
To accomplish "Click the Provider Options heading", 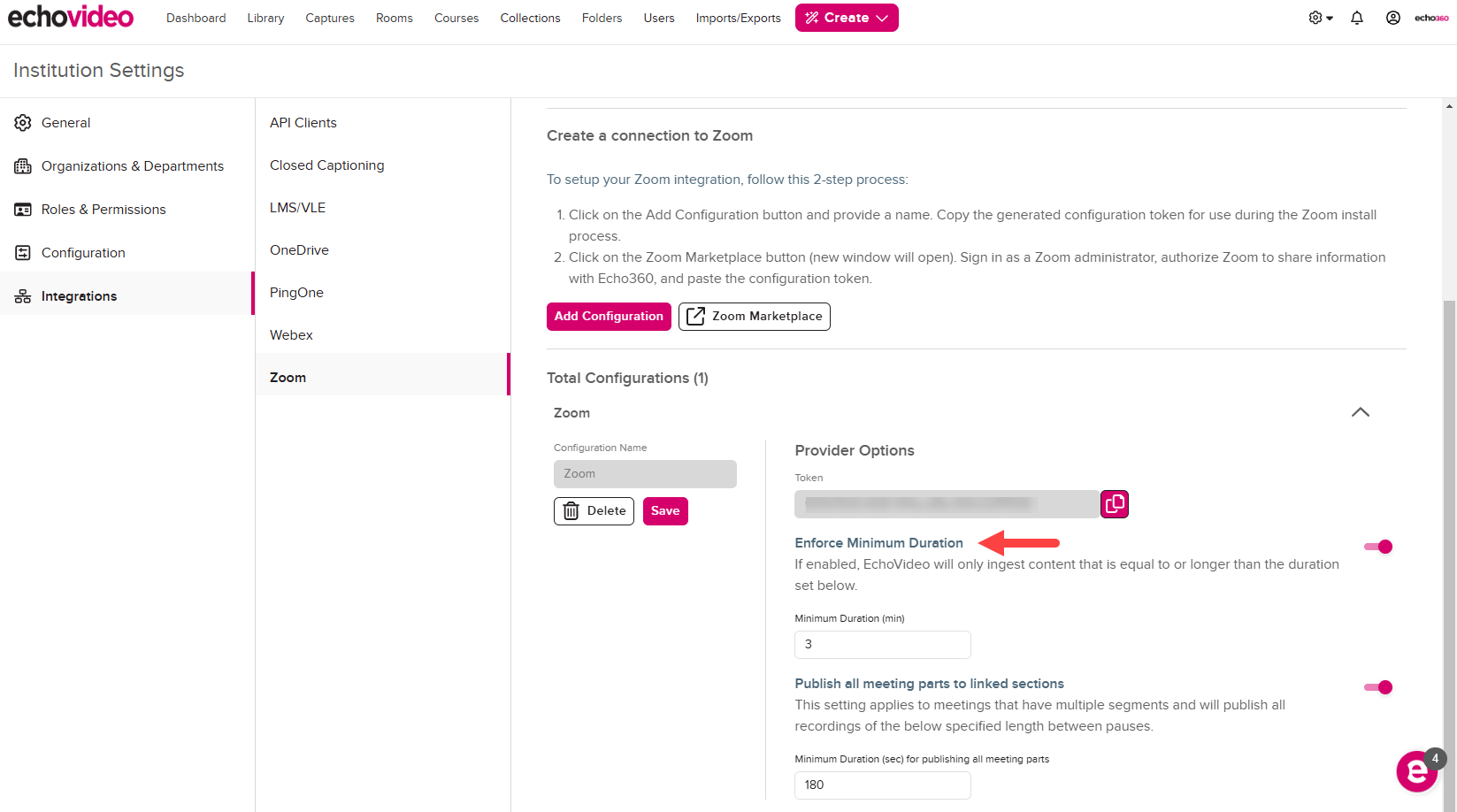I will point(855,451).
